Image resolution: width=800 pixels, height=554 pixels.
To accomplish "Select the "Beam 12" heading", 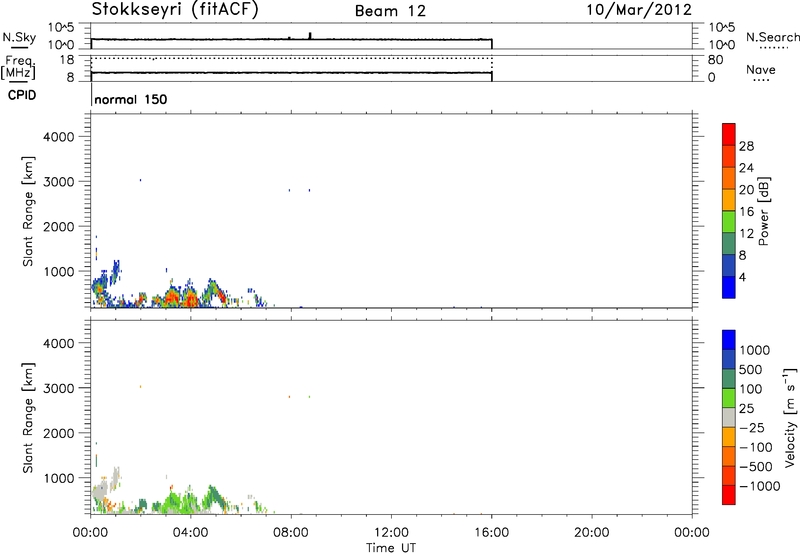I will pyautogui.click(x=390, y=11).
